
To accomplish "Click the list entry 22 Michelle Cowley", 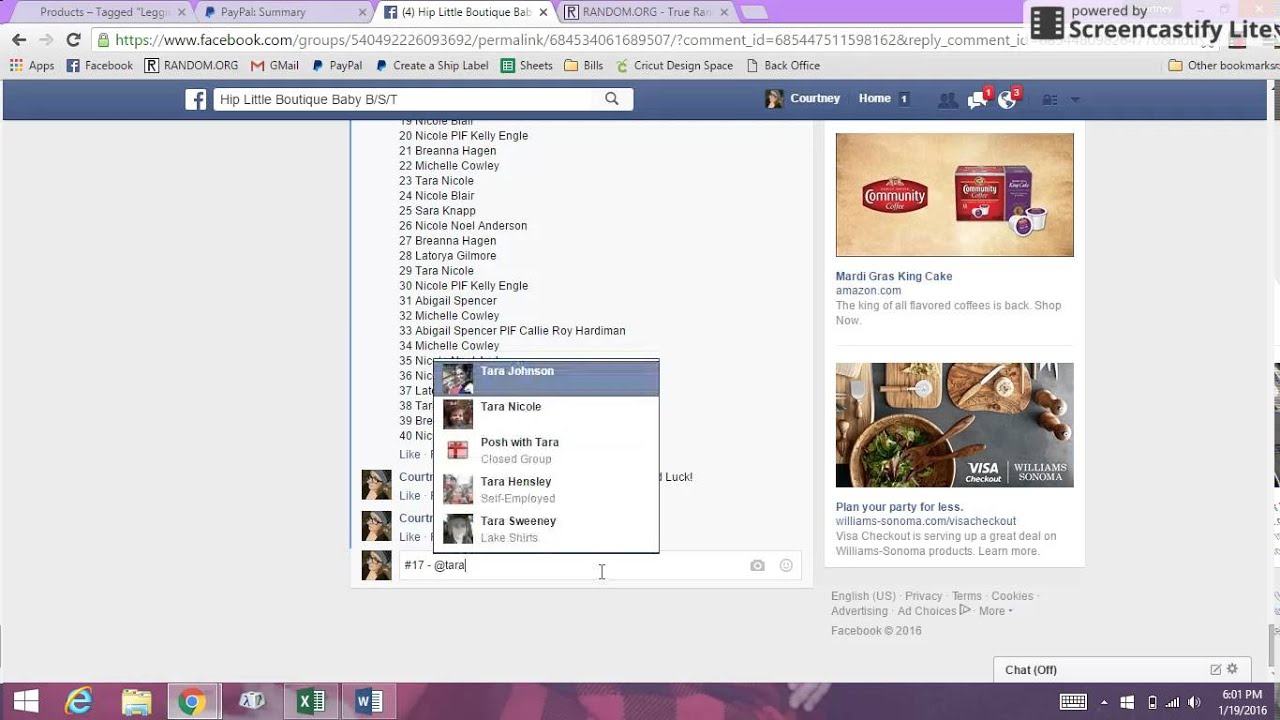I will [449, 166].
